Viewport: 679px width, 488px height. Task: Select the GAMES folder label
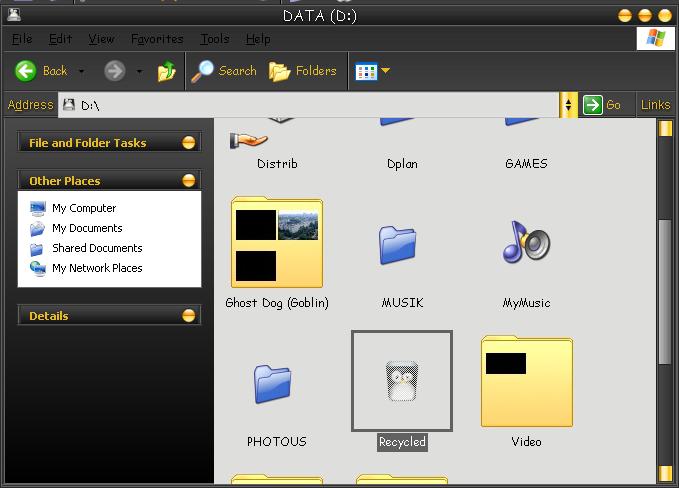[x=526, y=163]
